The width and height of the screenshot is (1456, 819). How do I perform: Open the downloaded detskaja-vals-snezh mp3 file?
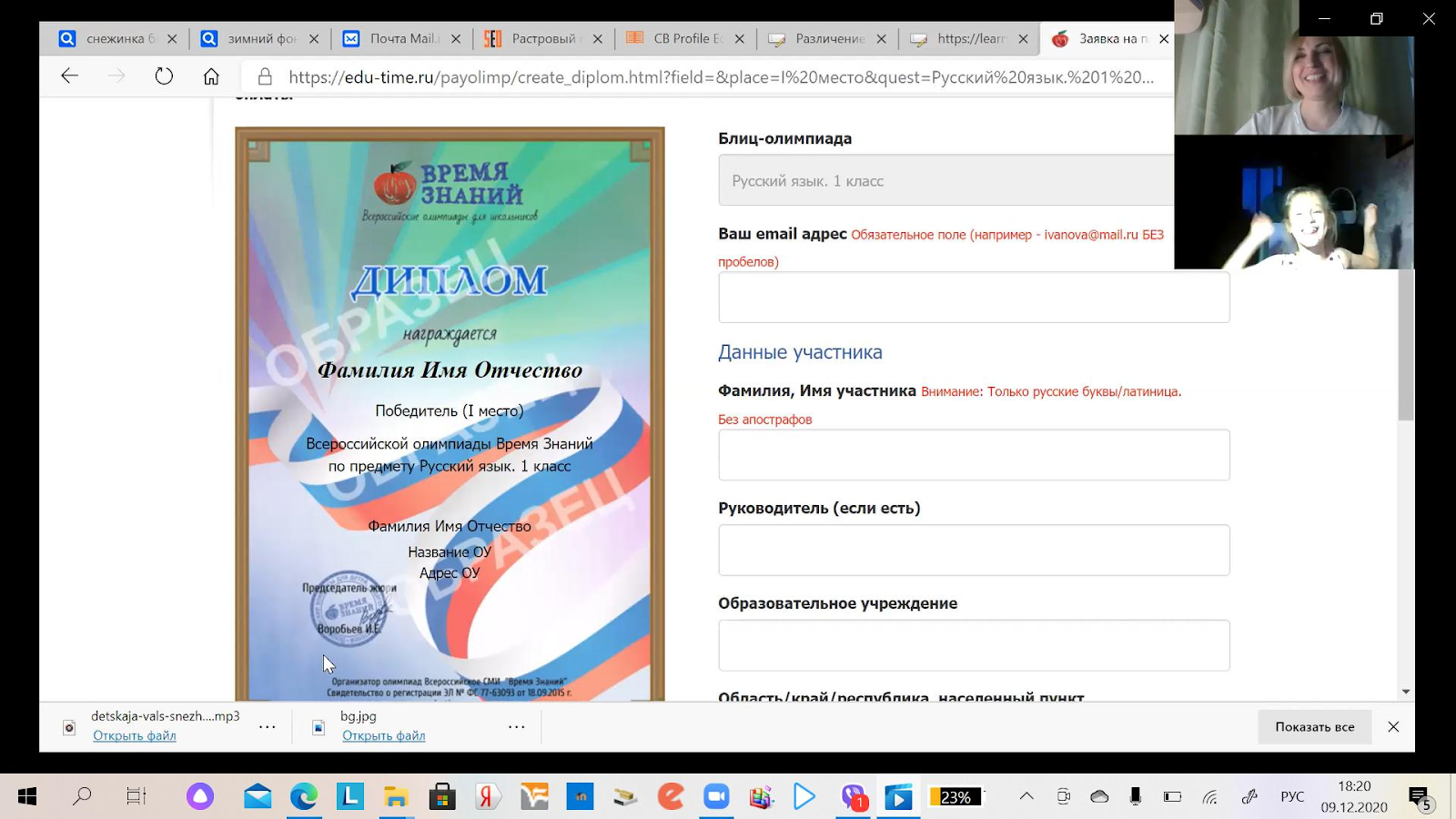point(135,735)
